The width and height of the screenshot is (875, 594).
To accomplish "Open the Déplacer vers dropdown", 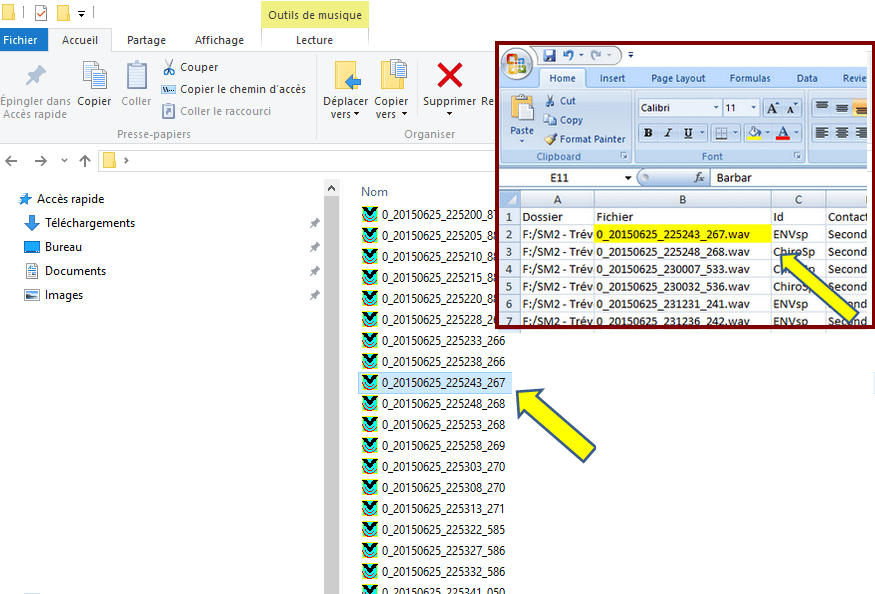I will coord(346,114).
